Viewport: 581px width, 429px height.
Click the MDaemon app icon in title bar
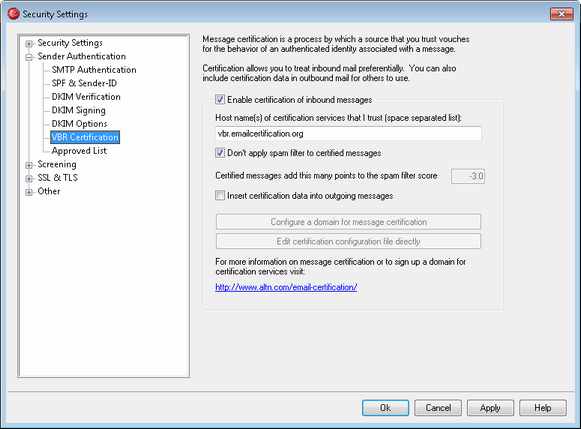pos(13,14)
